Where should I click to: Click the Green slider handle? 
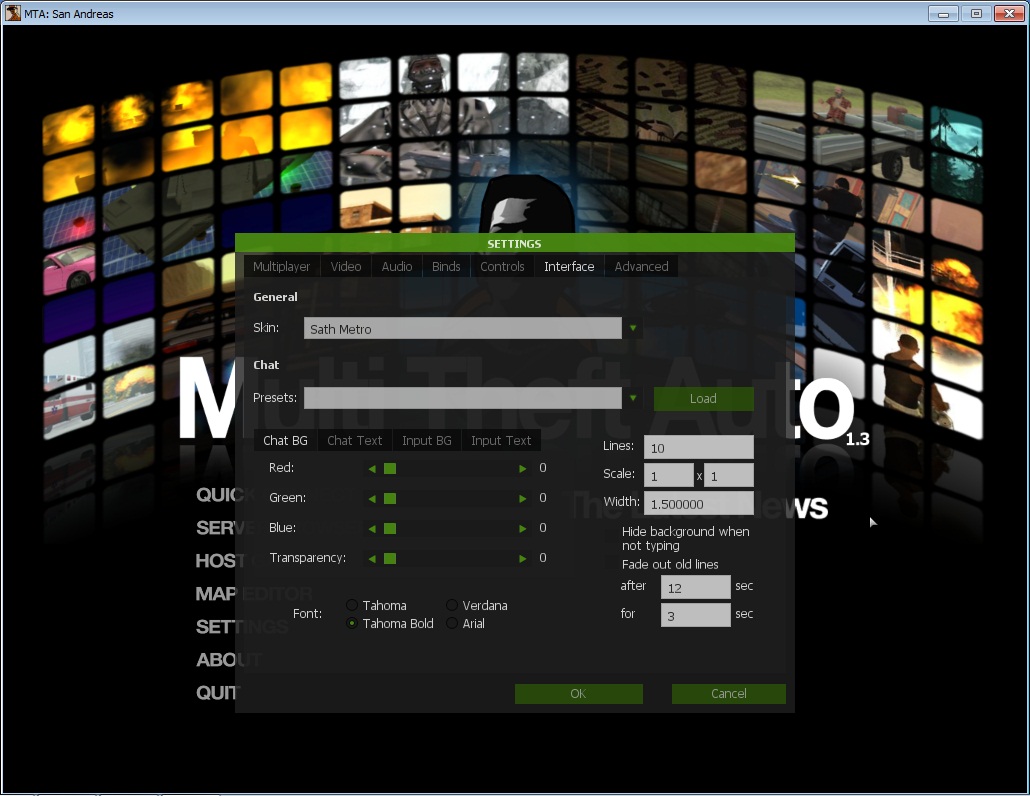pyautogui.click(x=390, y=498)
